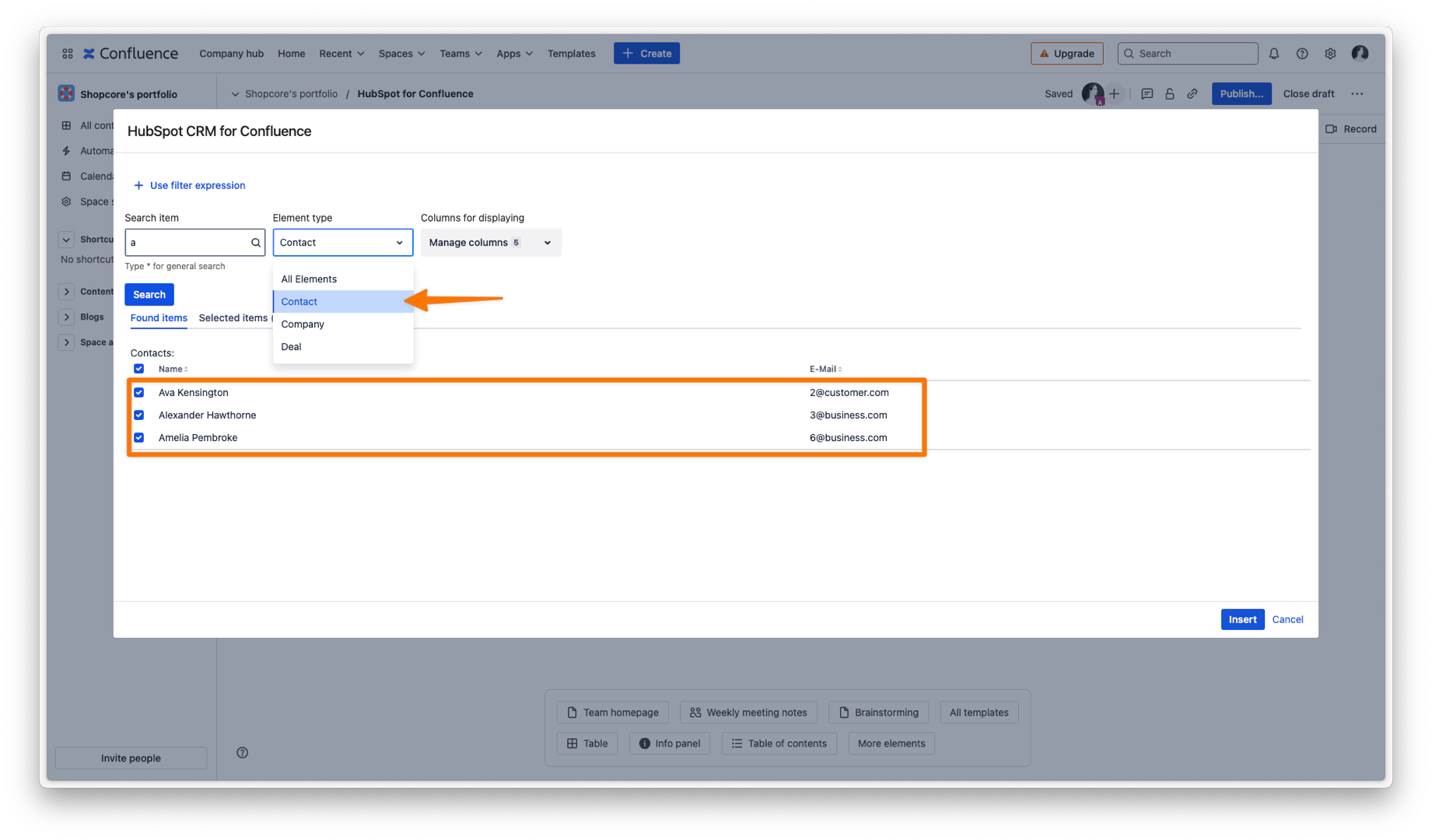Expand the Blogs section in sidebar
Image resolution: width=1432 pixels, height=840 pixels.
pyautogui.click(x=66, y=317)
